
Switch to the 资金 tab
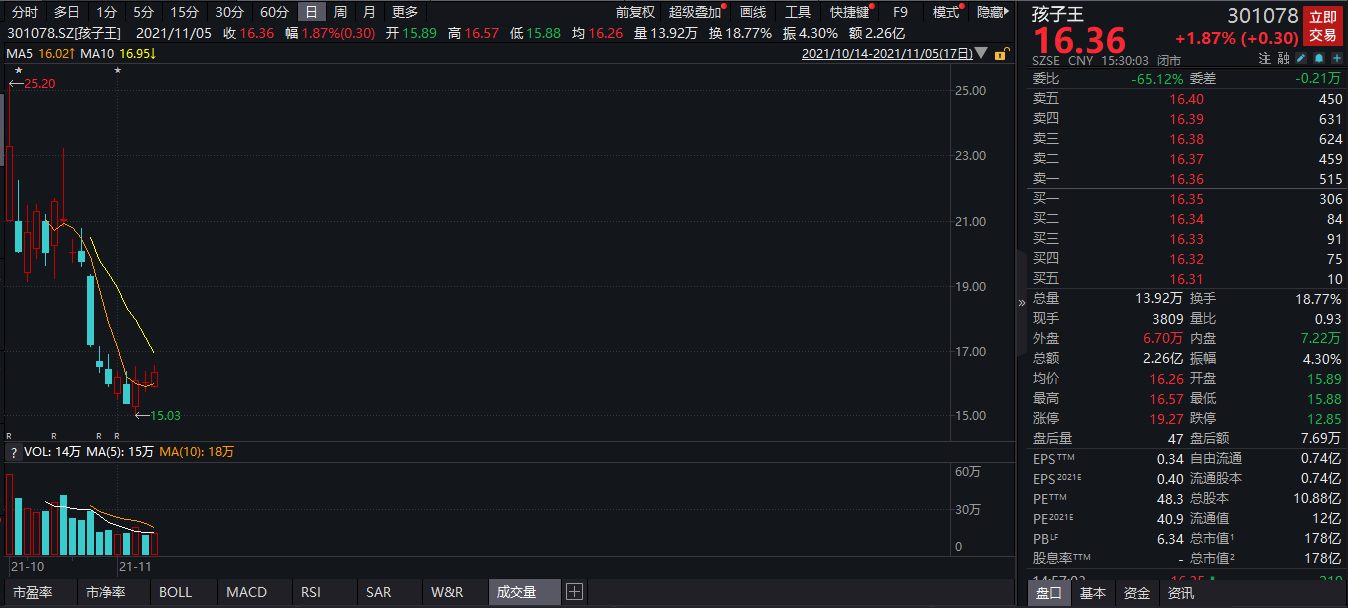coord(1137,593)
